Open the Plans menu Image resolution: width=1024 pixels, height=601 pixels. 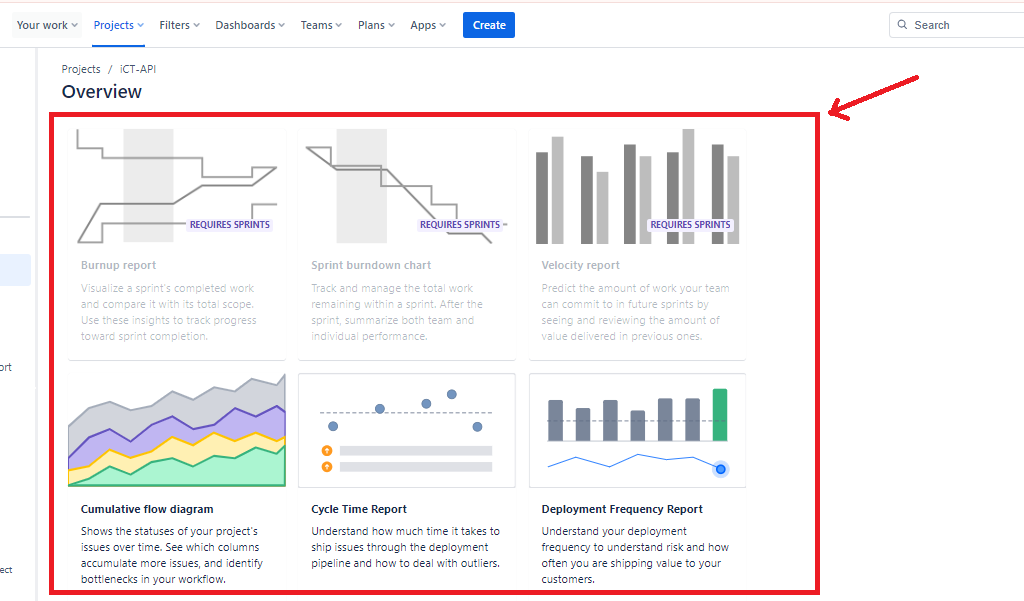[x=375, y=25]
